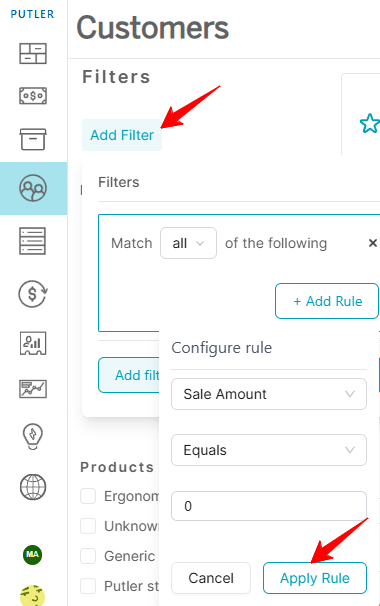
Task: Expand the Equals operator dropdown
Action: click(269, 450)
